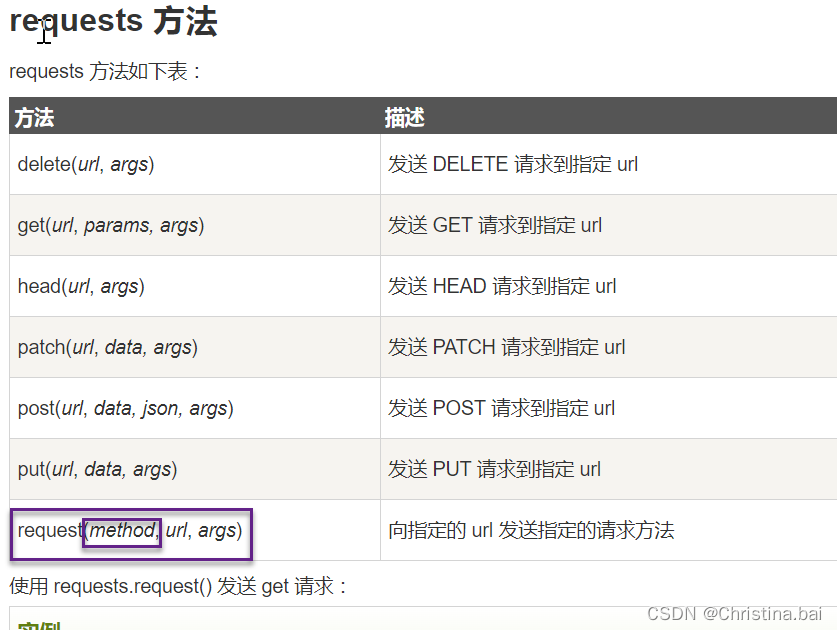Click the '发送 PUT 请求到指定 url' description
Viewport: 837px width, 630px height.
[494, 469]
